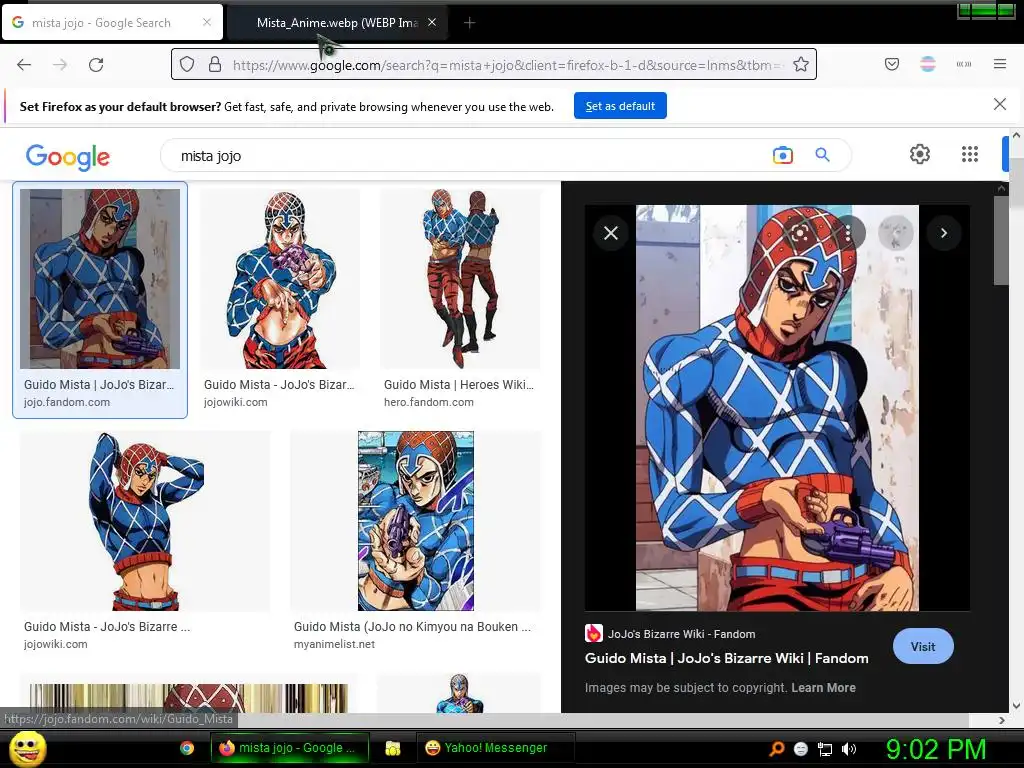Image resolution: width=1024 pixels, height=768 pixels.
Task: Switch to Mista_Anime.webp tab
Action: (x=336, y=23)
